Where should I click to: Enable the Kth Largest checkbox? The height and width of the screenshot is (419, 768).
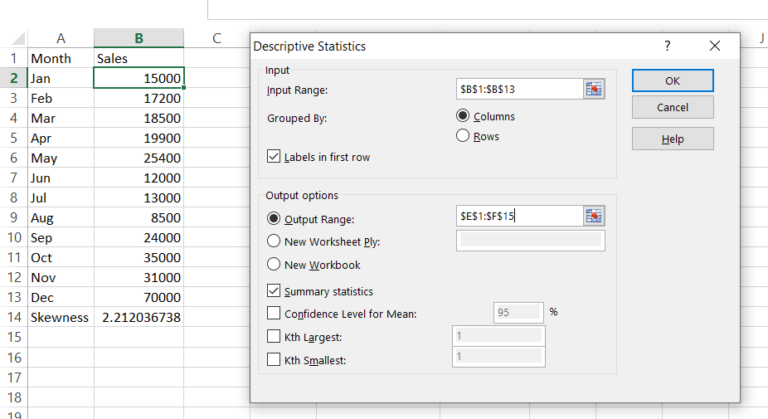pyautogui.click(x=274, y=336)
